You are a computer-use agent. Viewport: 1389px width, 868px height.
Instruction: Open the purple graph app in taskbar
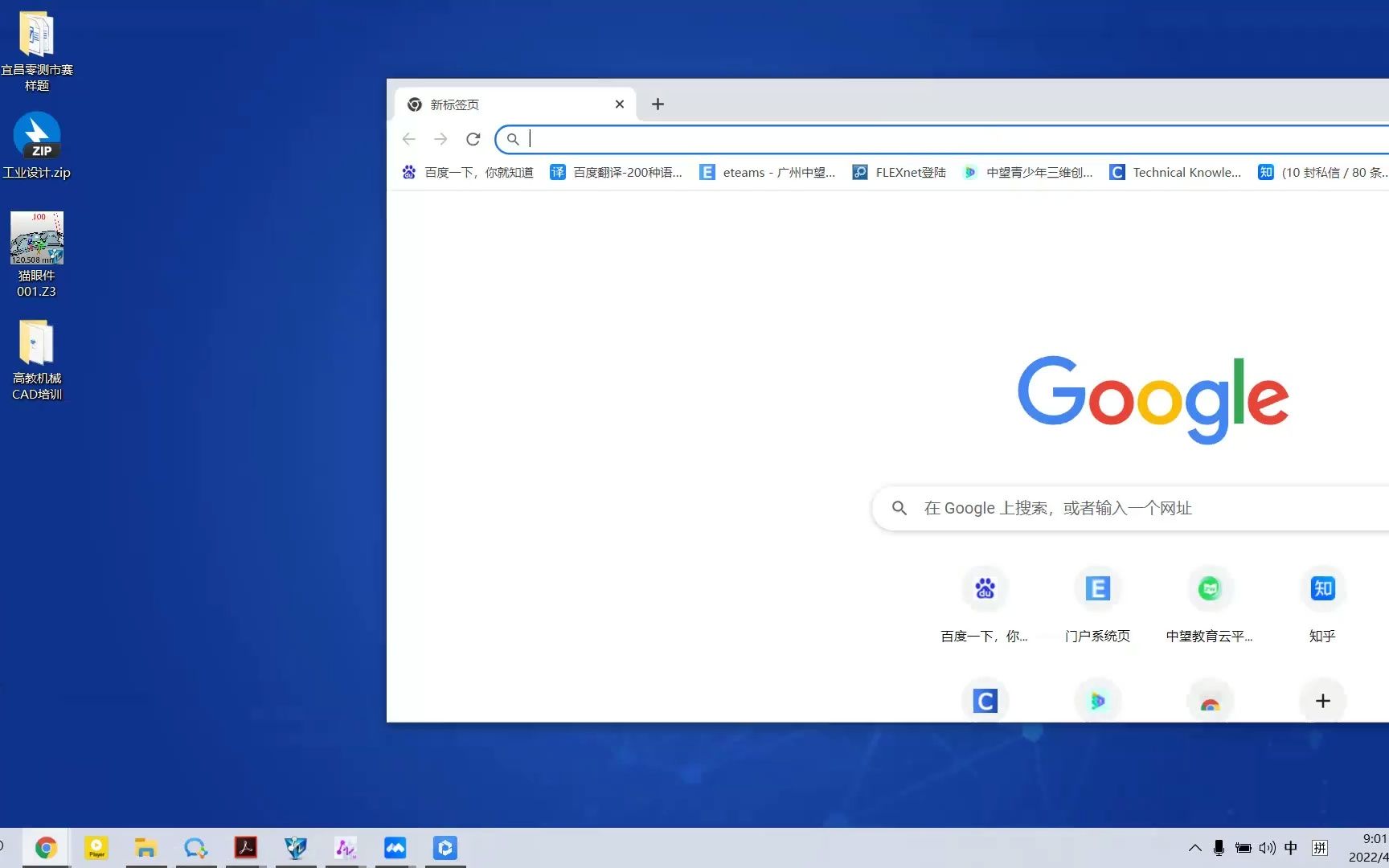pyautogui.click(x=346, y=848)
